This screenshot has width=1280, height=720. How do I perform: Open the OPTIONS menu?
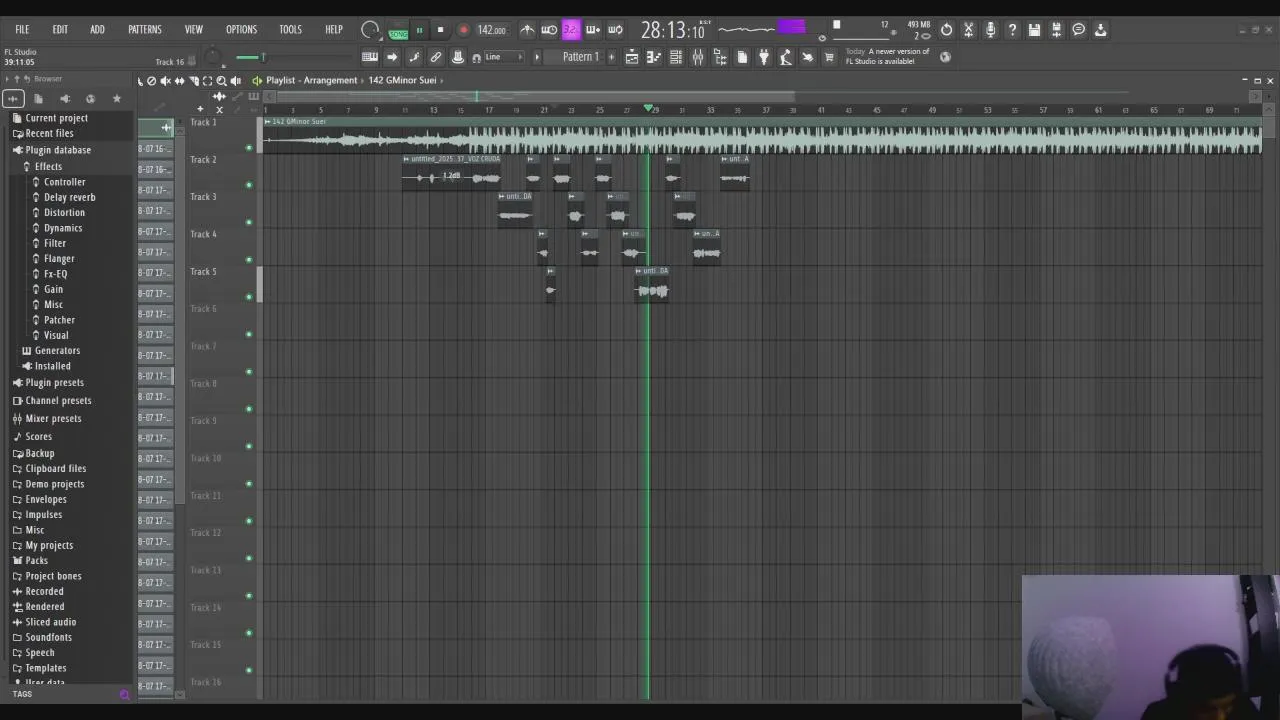[241, 30]
